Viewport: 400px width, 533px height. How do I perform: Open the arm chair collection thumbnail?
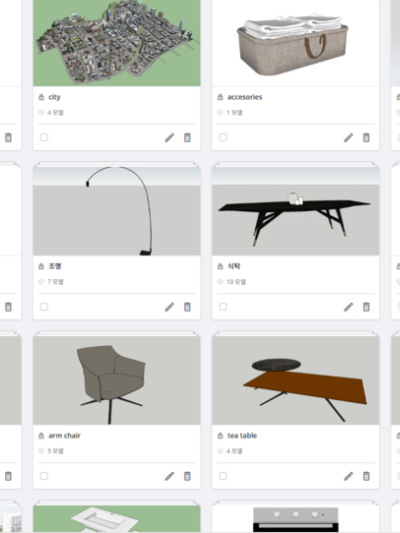tap(117, 380)
